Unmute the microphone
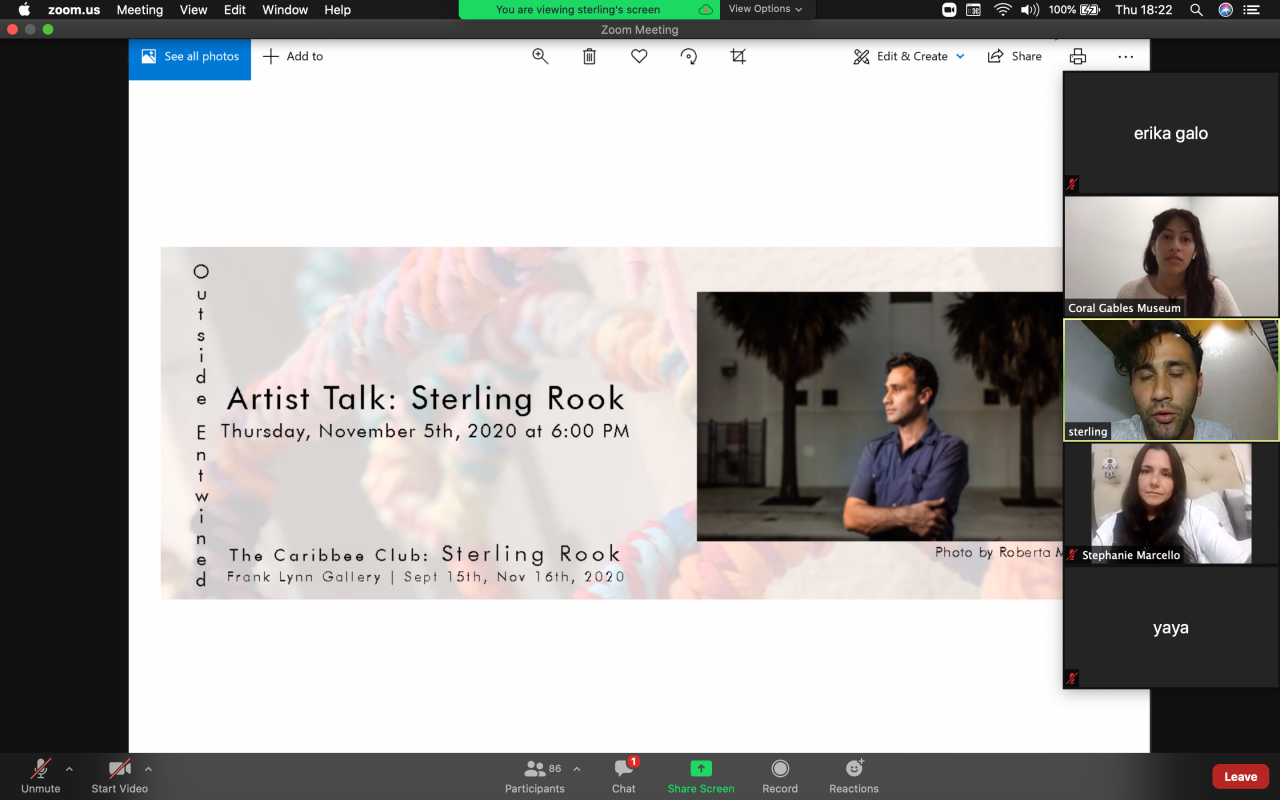1280x800 pixels. (x=41, y=775)
